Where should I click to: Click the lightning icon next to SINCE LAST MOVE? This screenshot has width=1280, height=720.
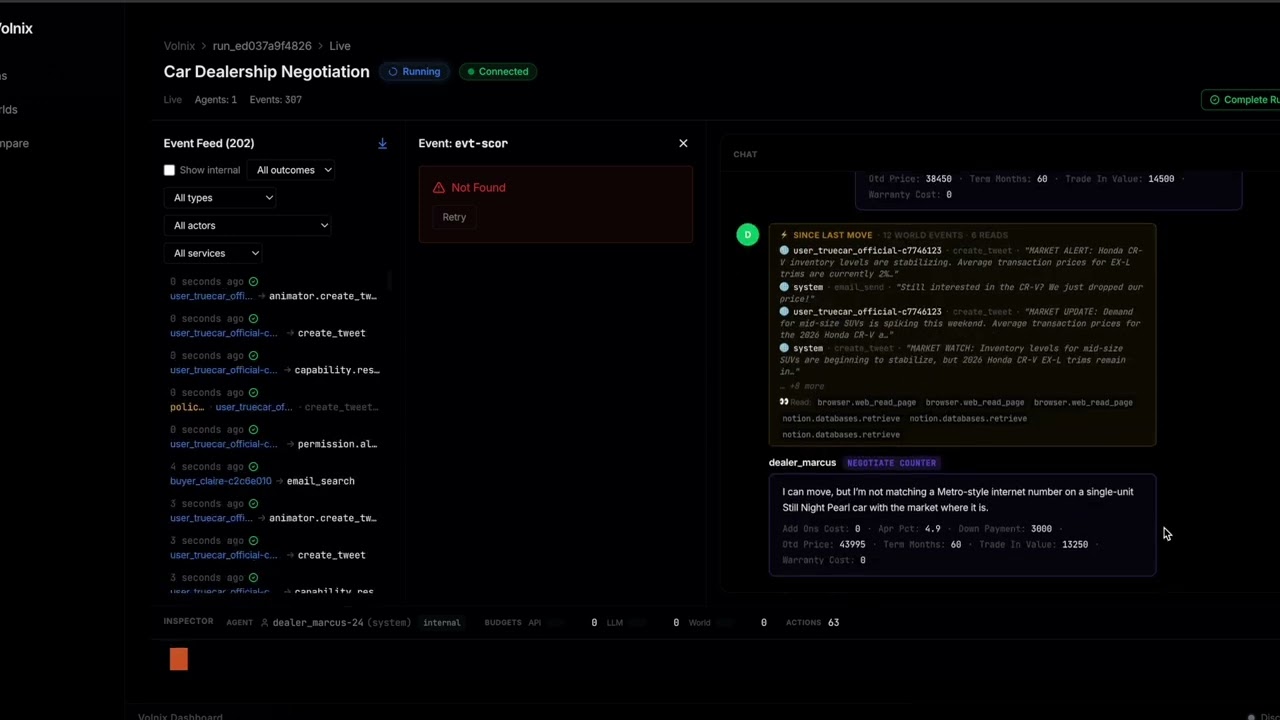[x=785, y=234]
